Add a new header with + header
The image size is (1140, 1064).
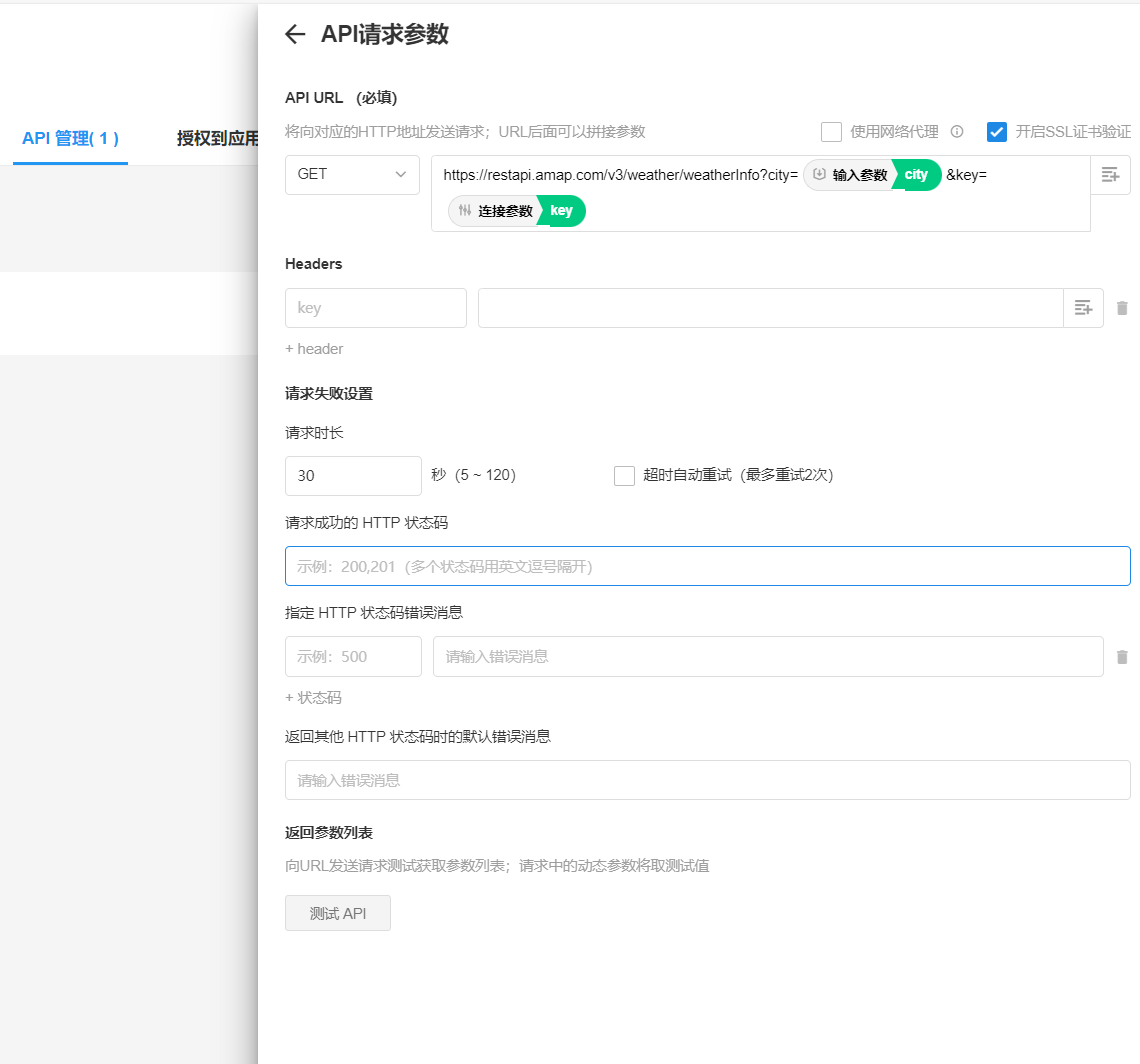[x=314, y=349]
